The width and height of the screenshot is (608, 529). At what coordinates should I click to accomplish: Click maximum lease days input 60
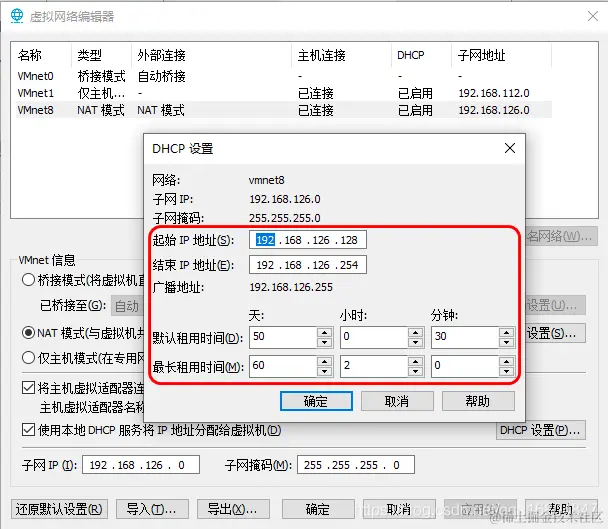(283, 366)
